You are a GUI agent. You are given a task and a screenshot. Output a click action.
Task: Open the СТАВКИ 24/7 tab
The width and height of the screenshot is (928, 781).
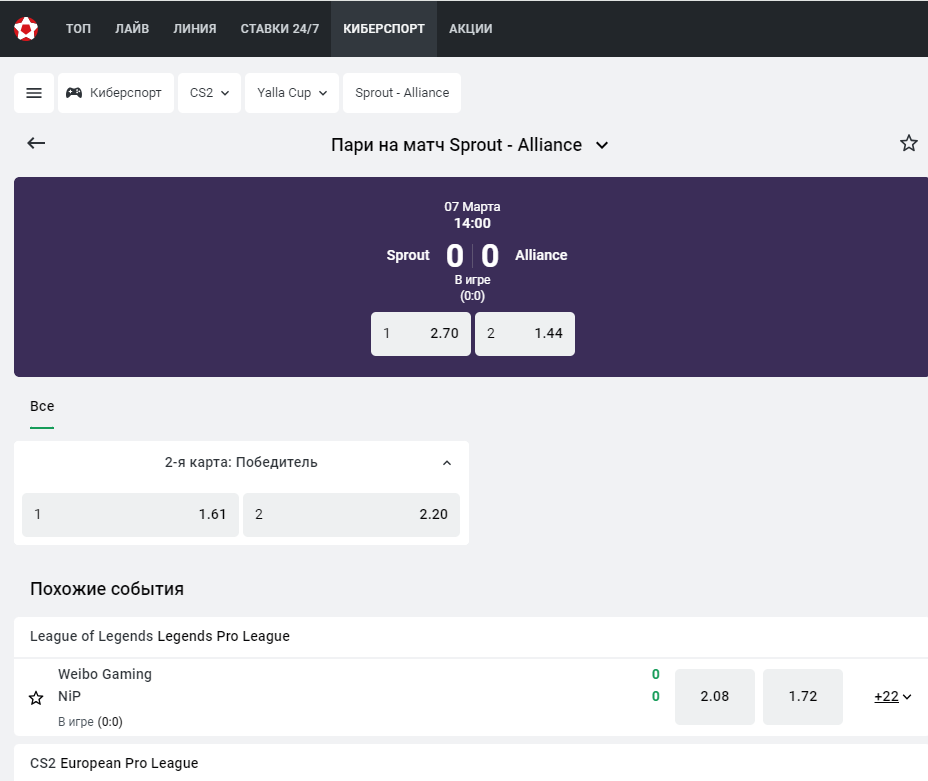279,28
